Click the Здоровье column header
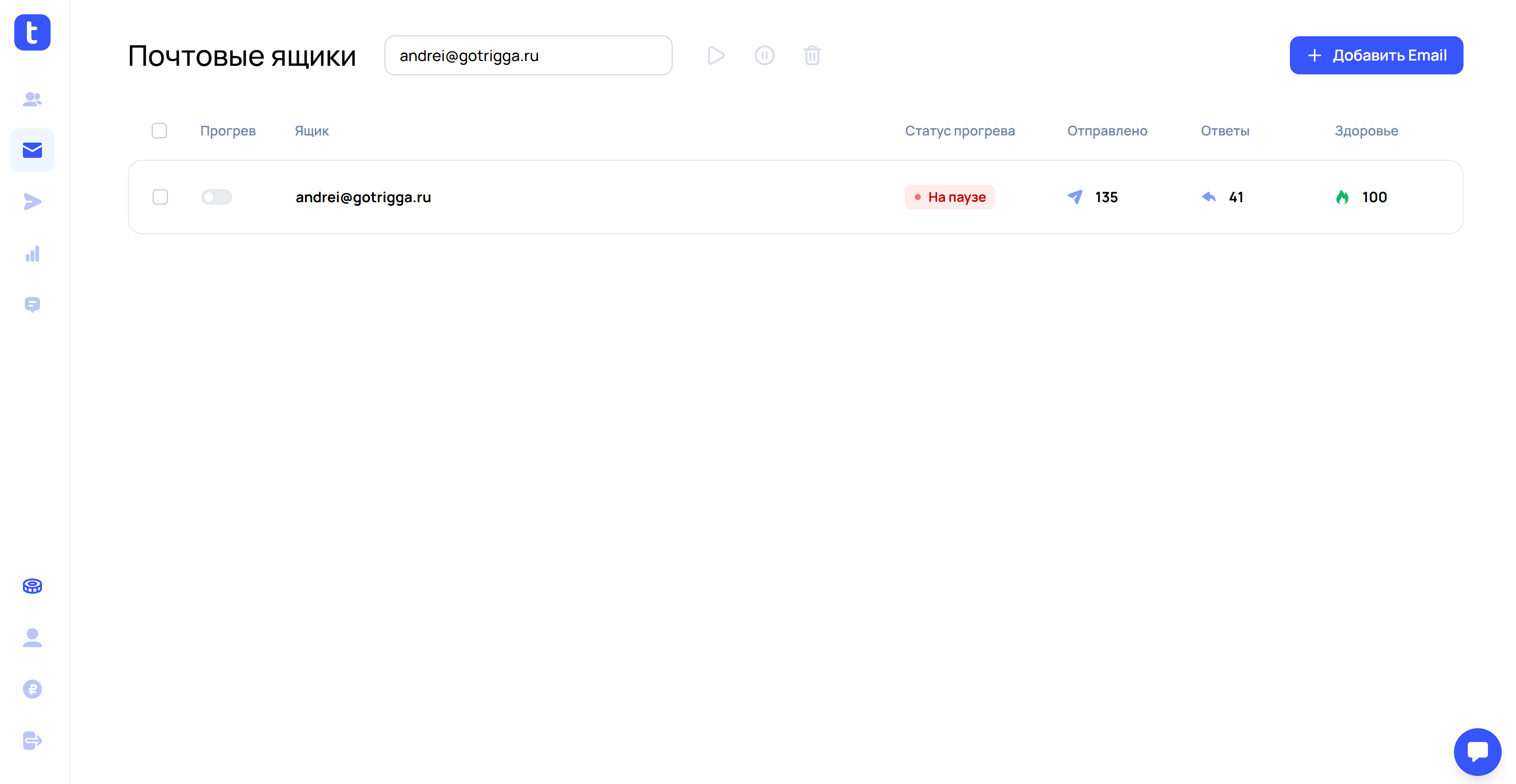This screenshot has height=784, width=1516. (1366, 131)
